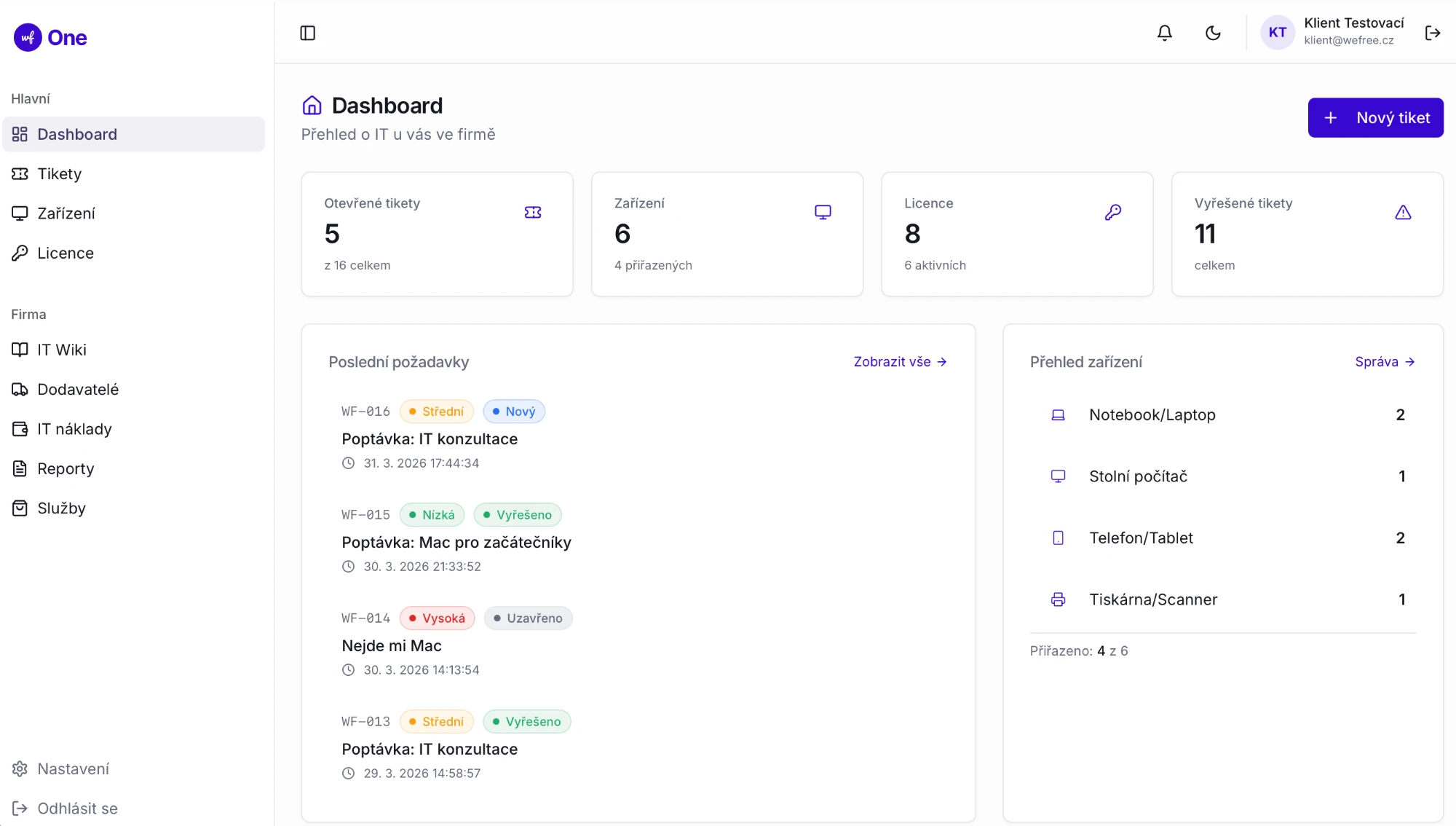This screenshot has width=1456, height=826.
Task: Open Reporty in the sidebar
Action: coord(134,468)
